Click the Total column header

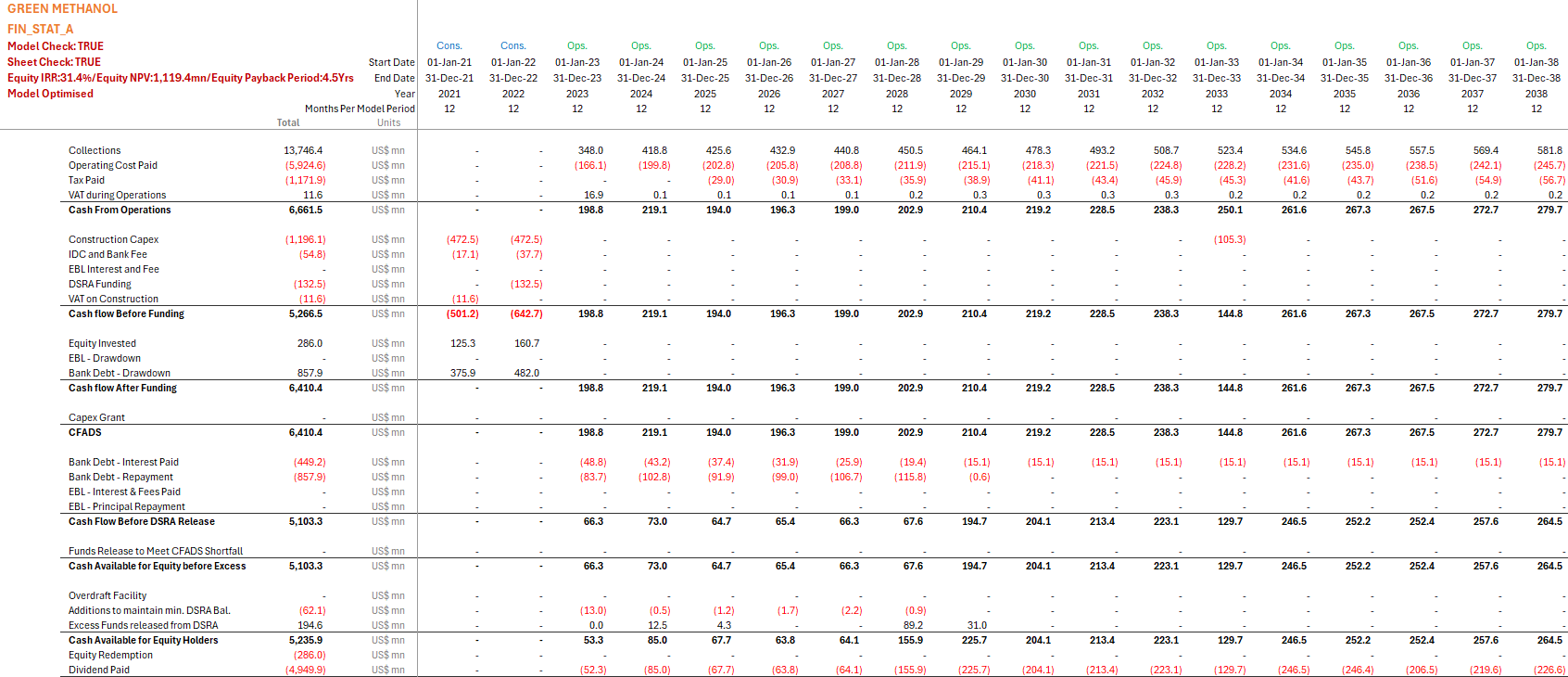pyautogui.click(x=287, y=122)
